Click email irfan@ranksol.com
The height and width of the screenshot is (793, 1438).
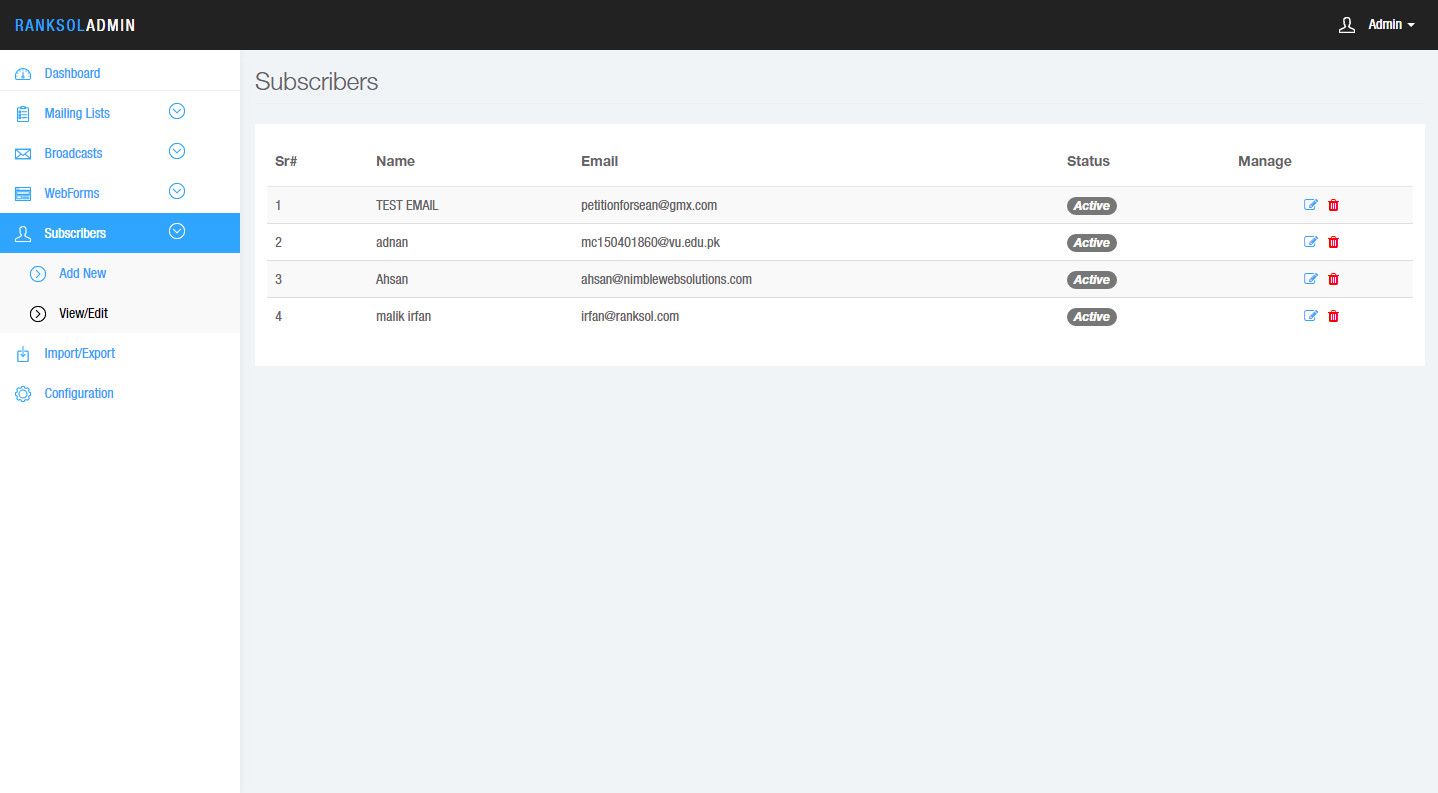(630, 316)
